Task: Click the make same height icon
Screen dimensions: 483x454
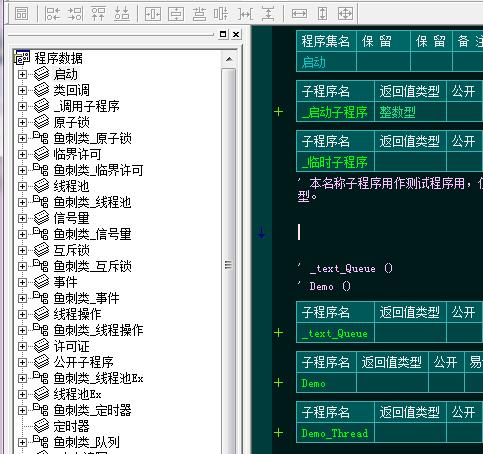Action: [322, 14]
